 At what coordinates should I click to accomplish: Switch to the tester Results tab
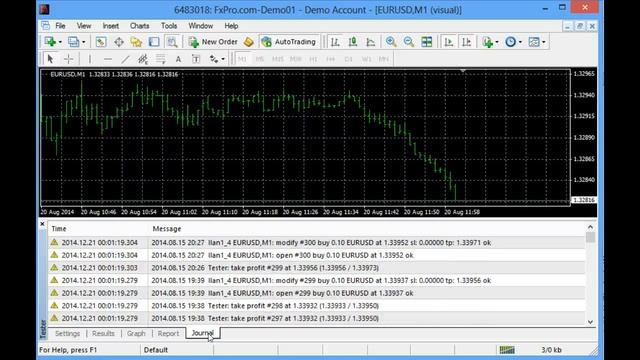pos(103,333)
